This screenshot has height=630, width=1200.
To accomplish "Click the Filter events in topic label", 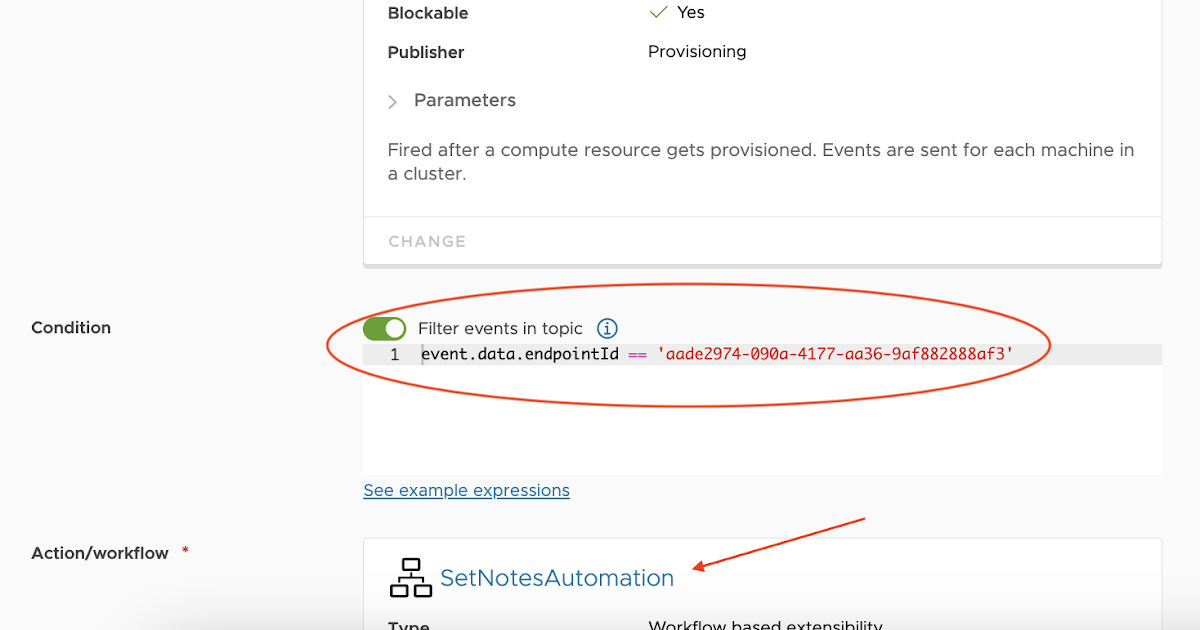I will click(x=500, y=328).
